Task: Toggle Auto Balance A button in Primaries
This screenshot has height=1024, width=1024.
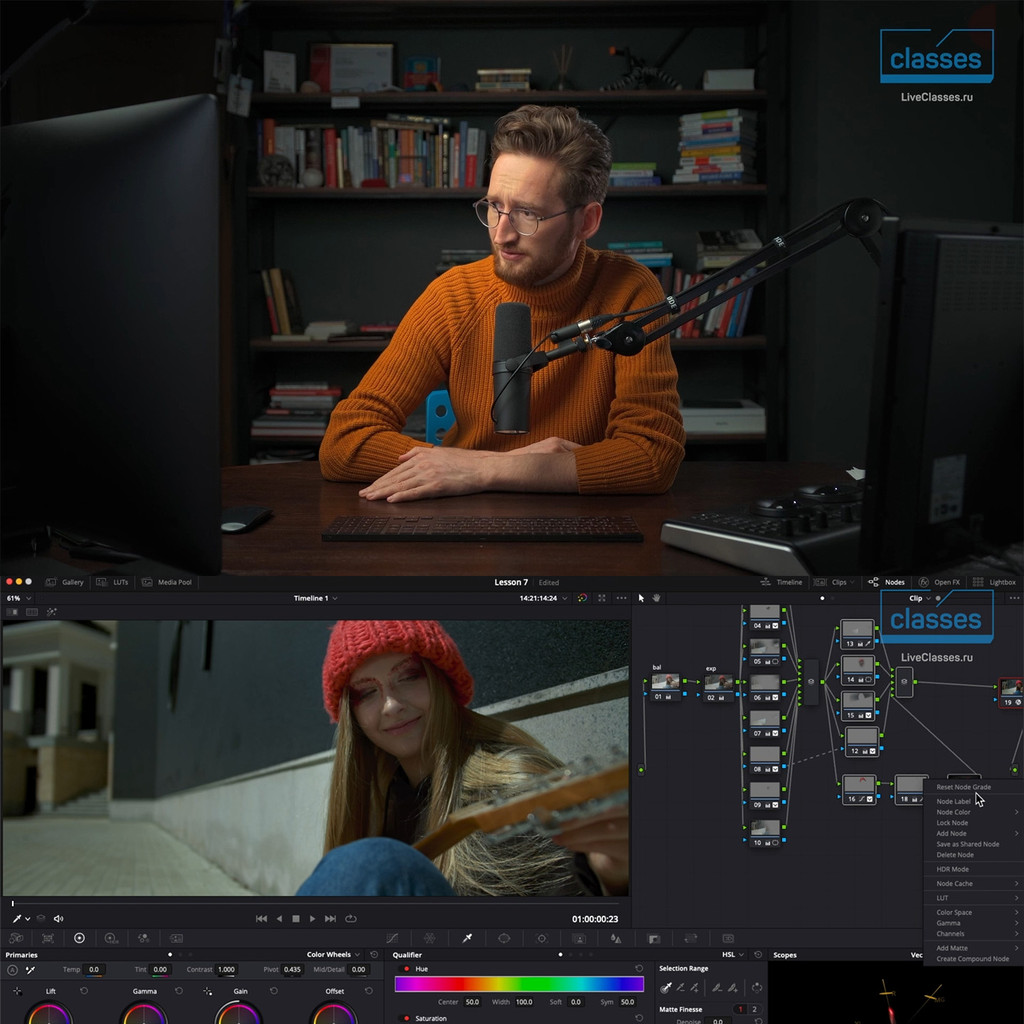Action: coord(12,970)
